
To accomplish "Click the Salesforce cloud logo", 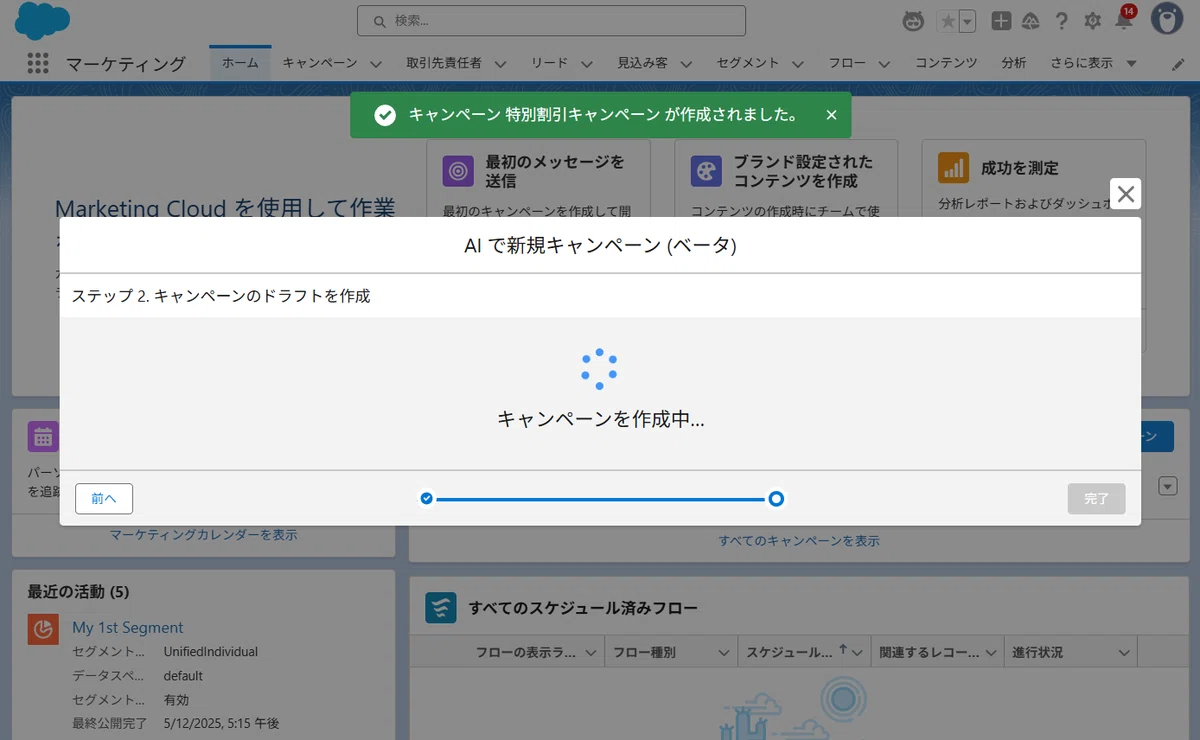I will coord(42,20).
